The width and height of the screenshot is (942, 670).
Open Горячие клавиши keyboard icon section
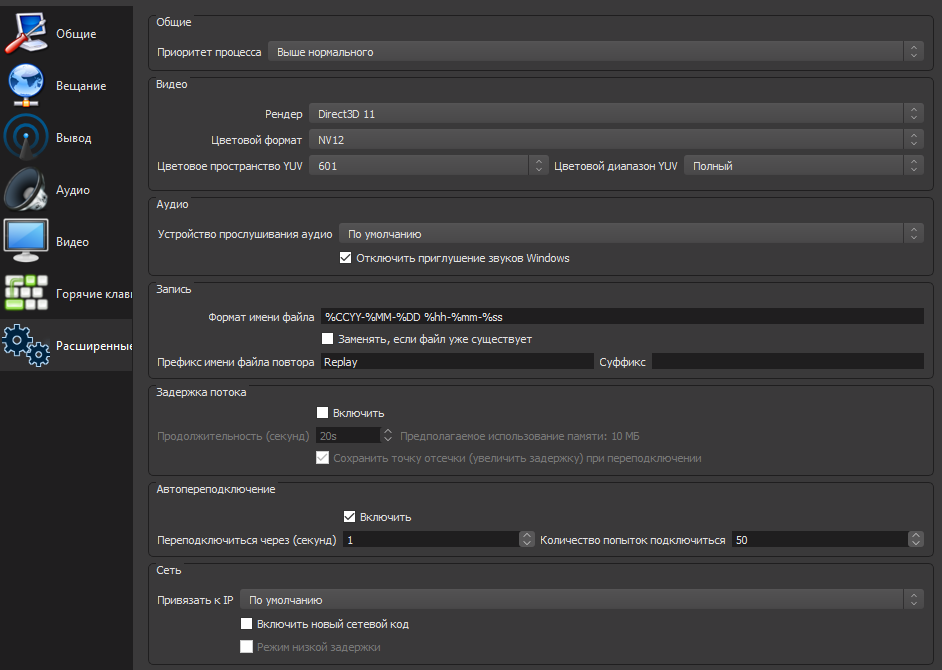(x=26, y=293)
